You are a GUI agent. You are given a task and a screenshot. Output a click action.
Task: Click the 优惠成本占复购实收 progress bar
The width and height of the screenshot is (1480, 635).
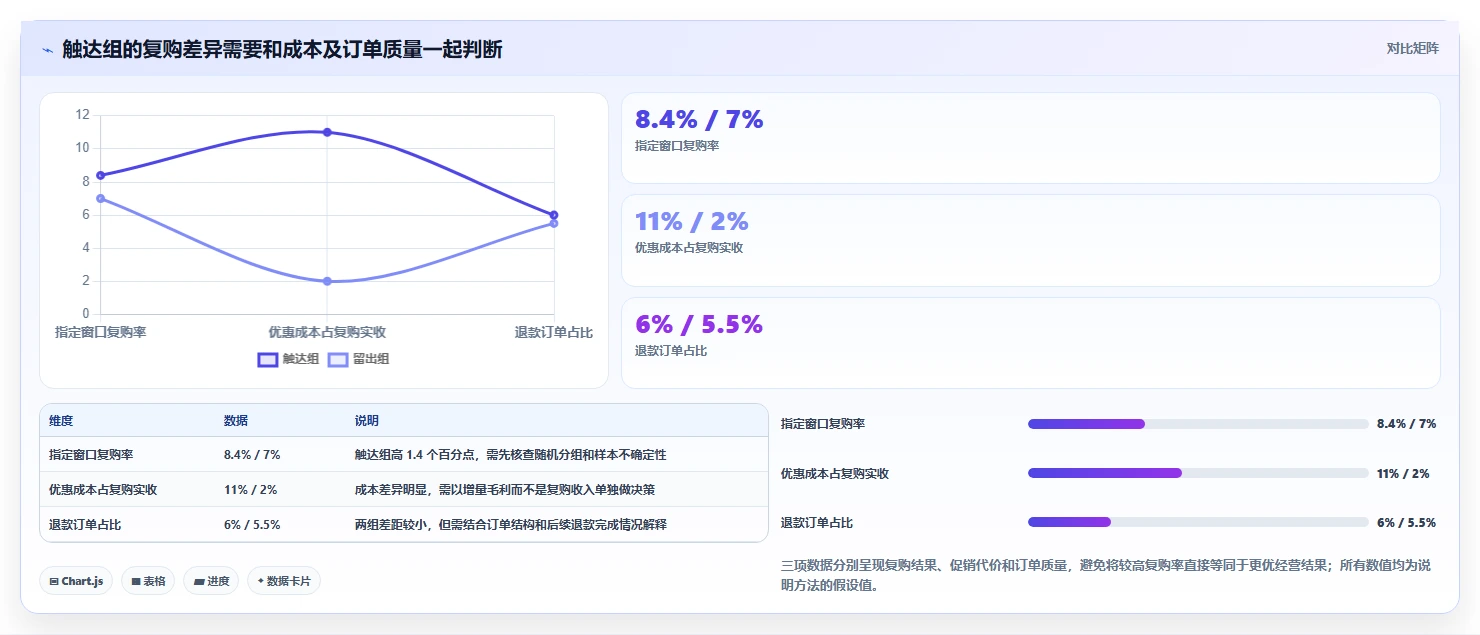pos(1198,473)
